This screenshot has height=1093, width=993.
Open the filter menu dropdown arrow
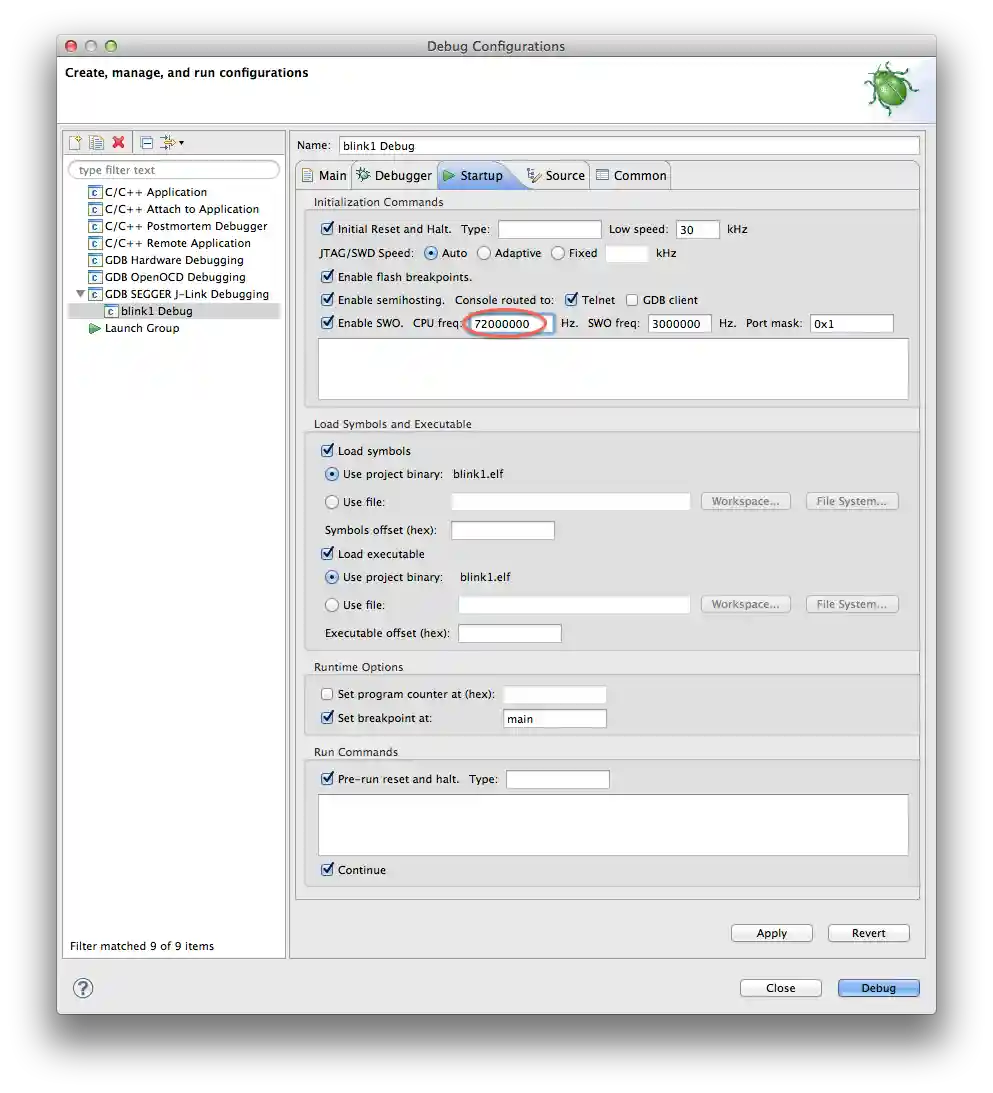[x=181, y=142]
